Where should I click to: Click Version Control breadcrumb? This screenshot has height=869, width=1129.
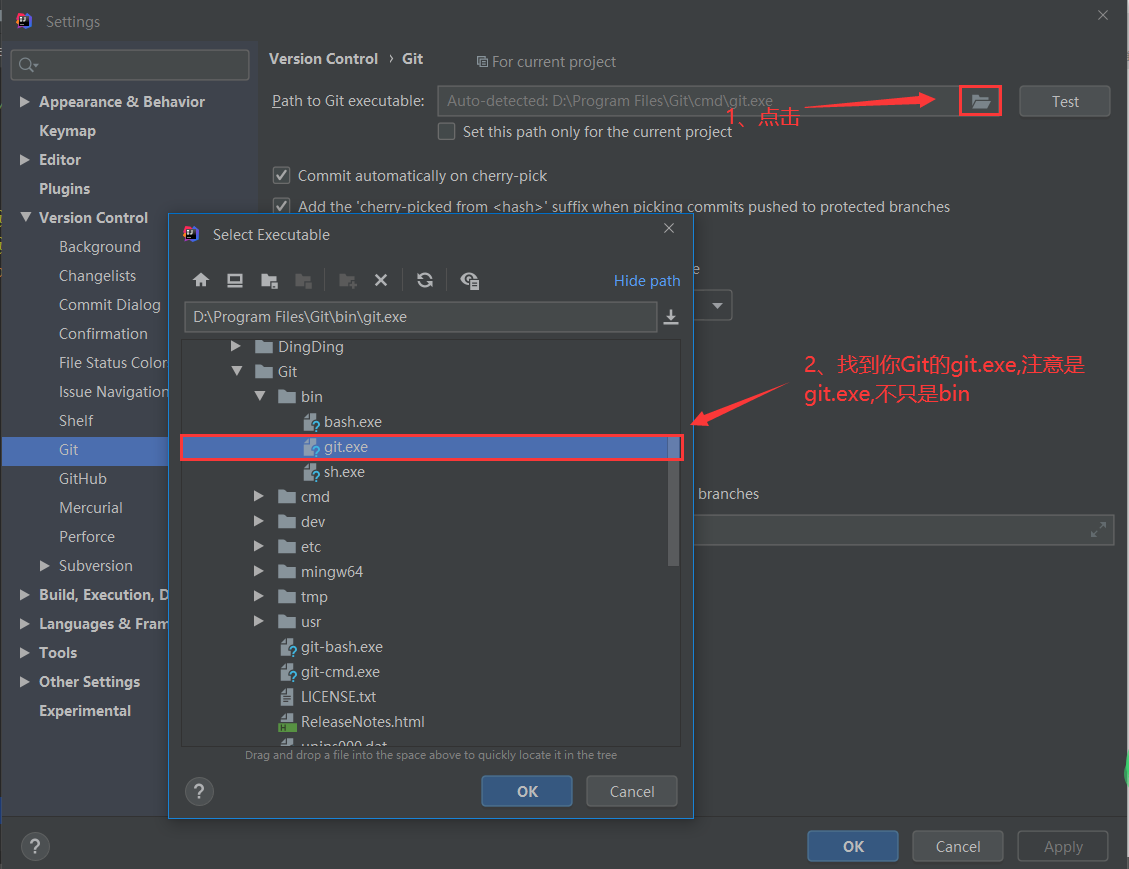click(x=323, y=59)
